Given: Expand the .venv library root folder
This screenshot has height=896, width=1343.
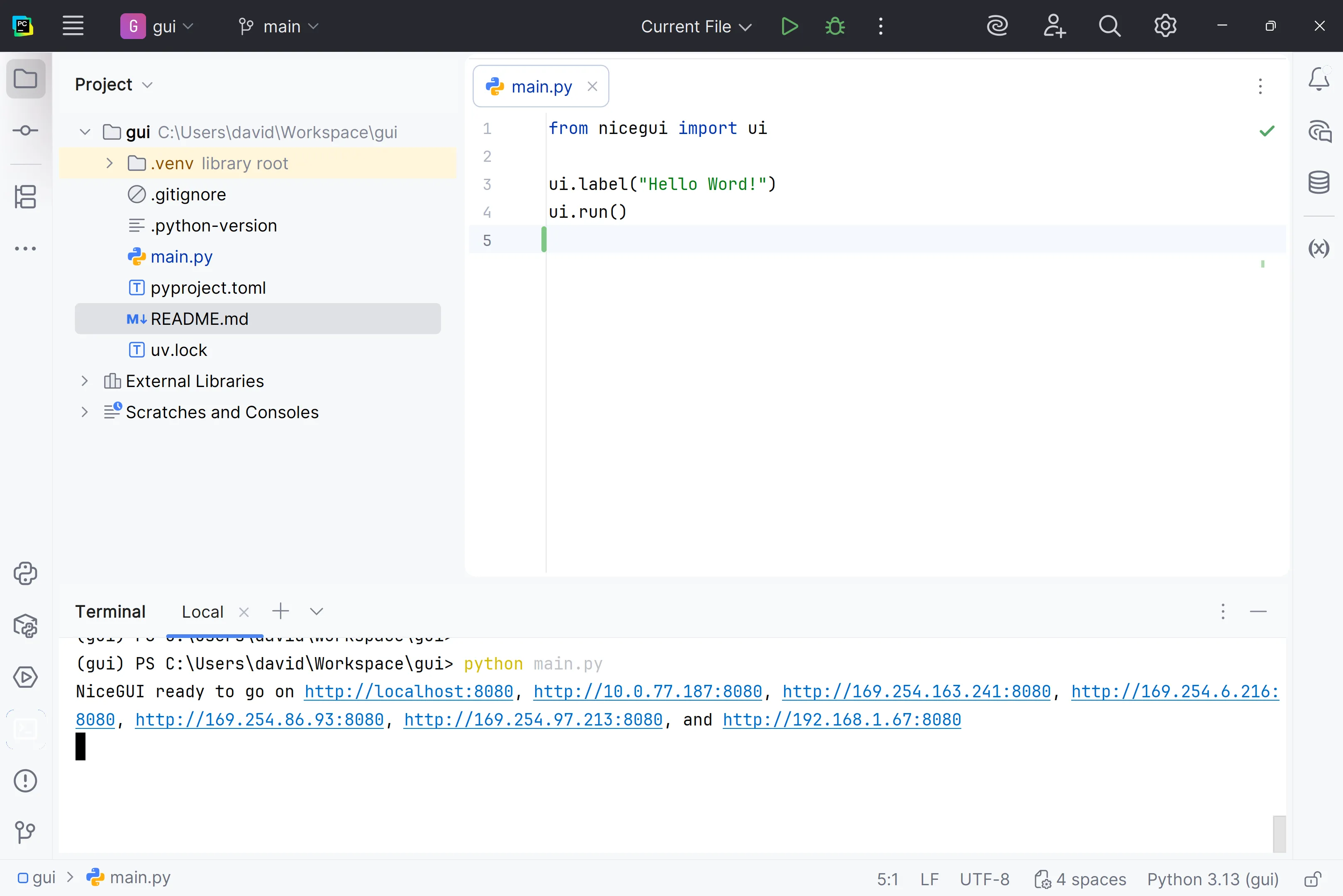Looking at the screenshot, I should coord(109,163).
